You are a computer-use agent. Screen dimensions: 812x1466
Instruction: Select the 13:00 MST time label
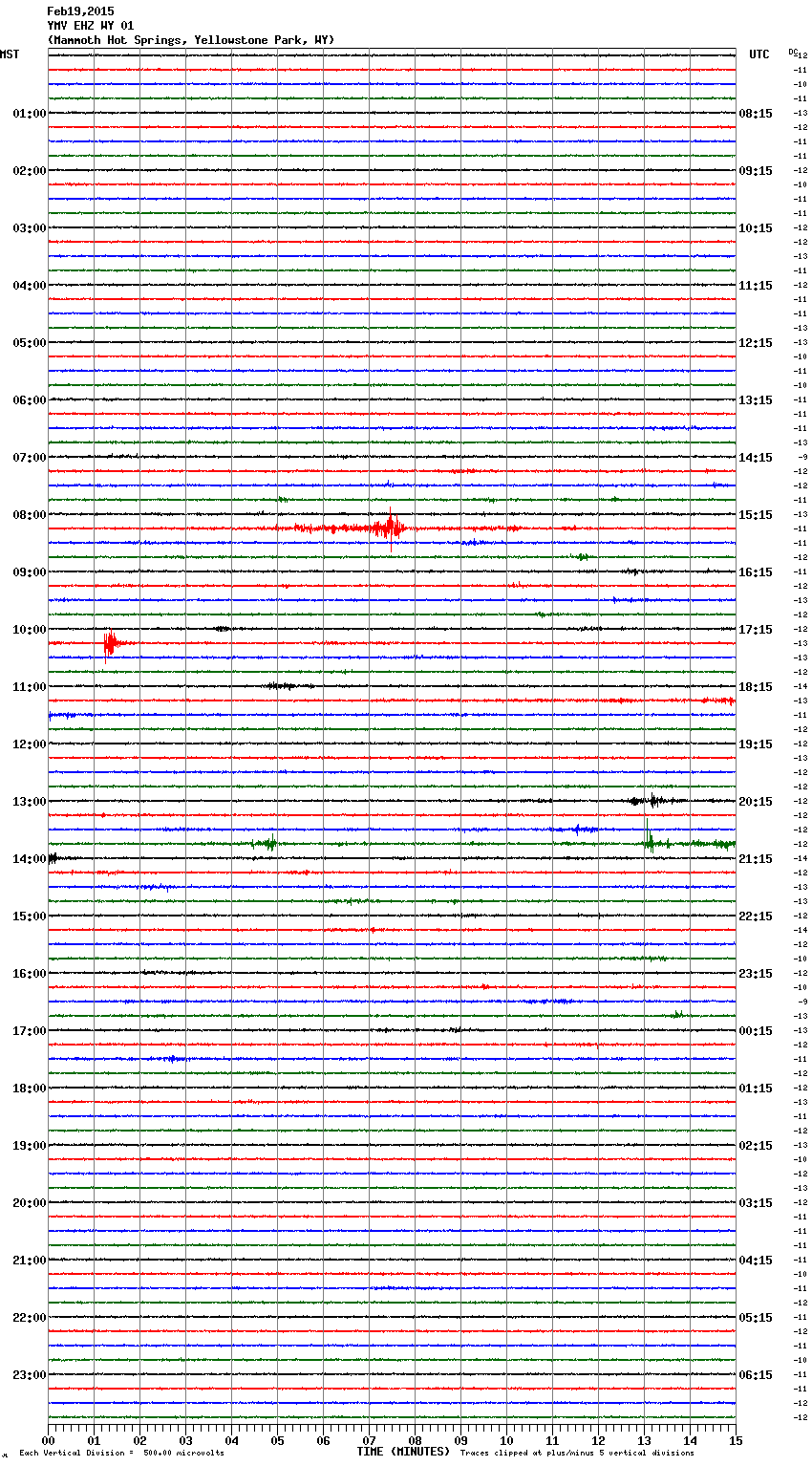(x=30, y=802)
